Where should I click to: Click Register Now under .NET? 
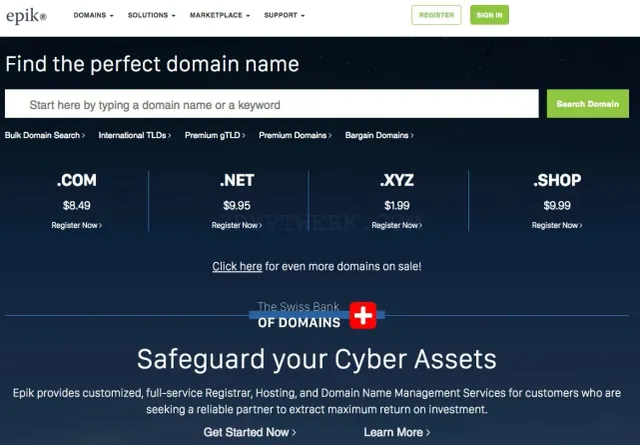pyautogui.click(x=237, y=225)
